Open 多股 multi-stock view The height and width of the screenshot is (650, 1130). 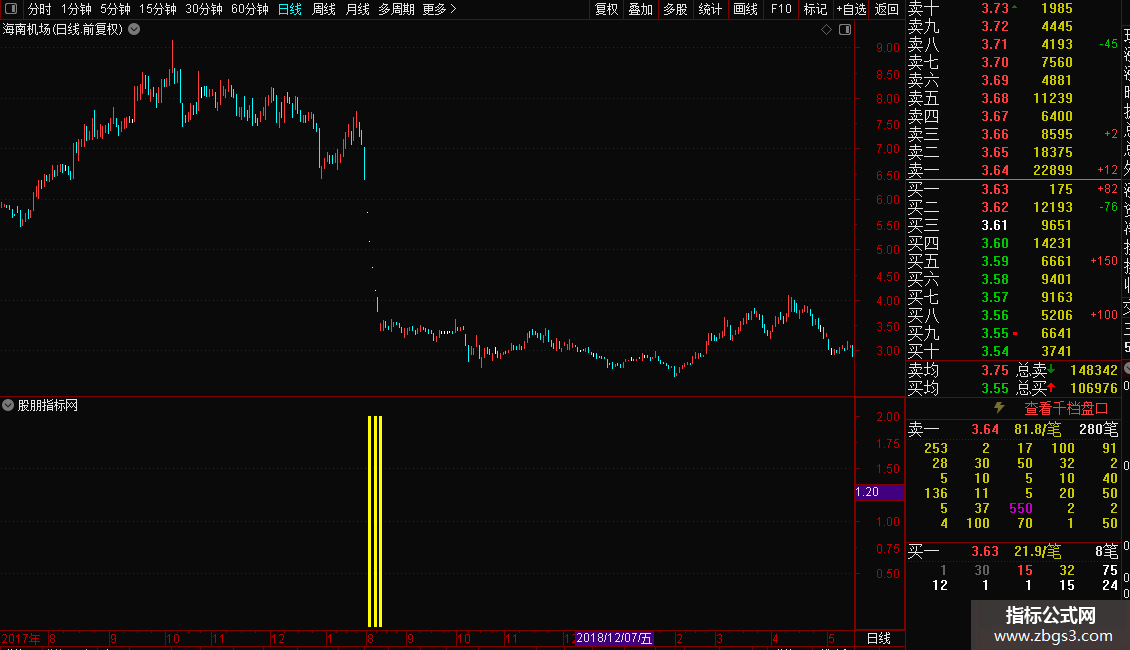pos(675,9)
